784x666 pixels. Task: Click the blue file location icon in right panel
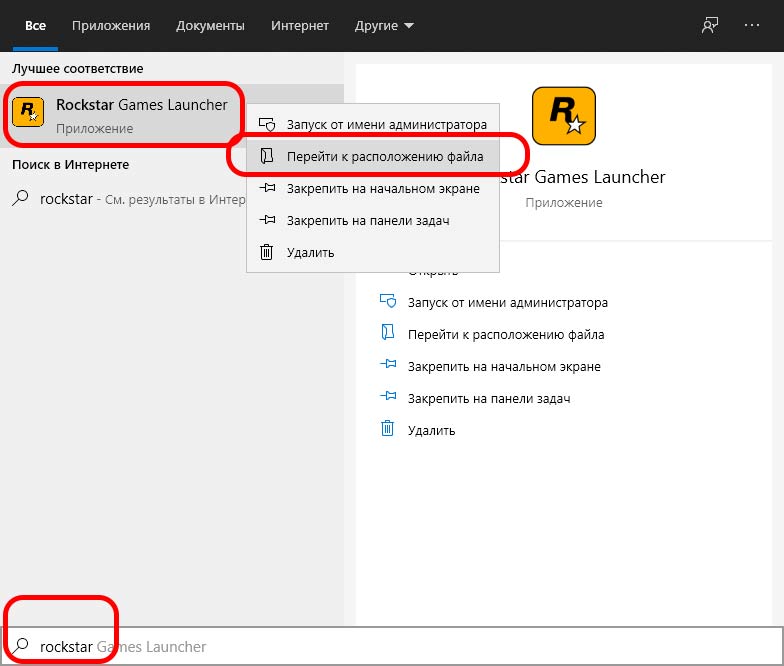pos(388,332)
